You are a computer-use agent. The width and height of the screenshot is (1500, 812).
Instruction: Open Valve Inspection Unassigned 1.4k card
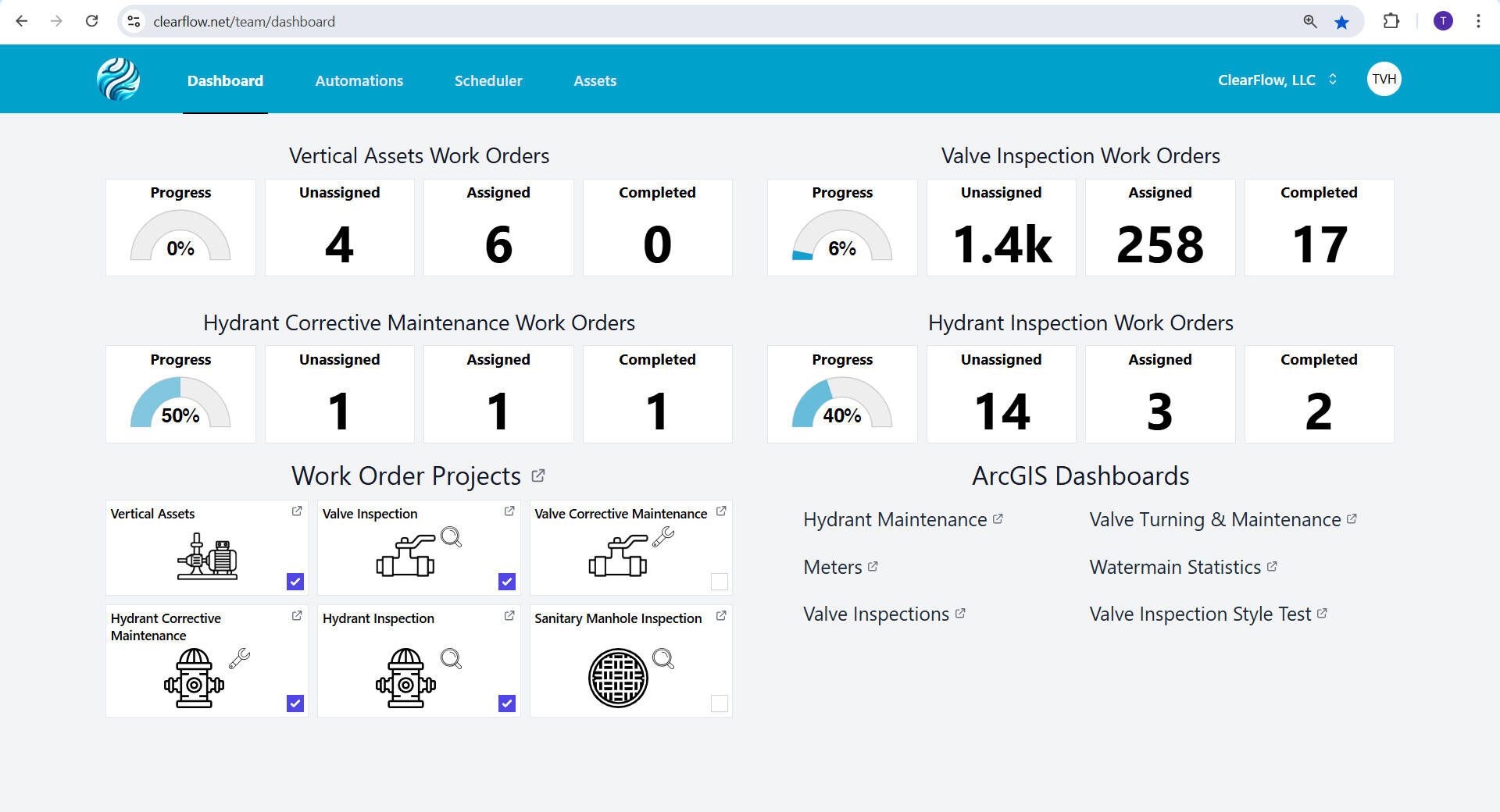[1002, 227]
